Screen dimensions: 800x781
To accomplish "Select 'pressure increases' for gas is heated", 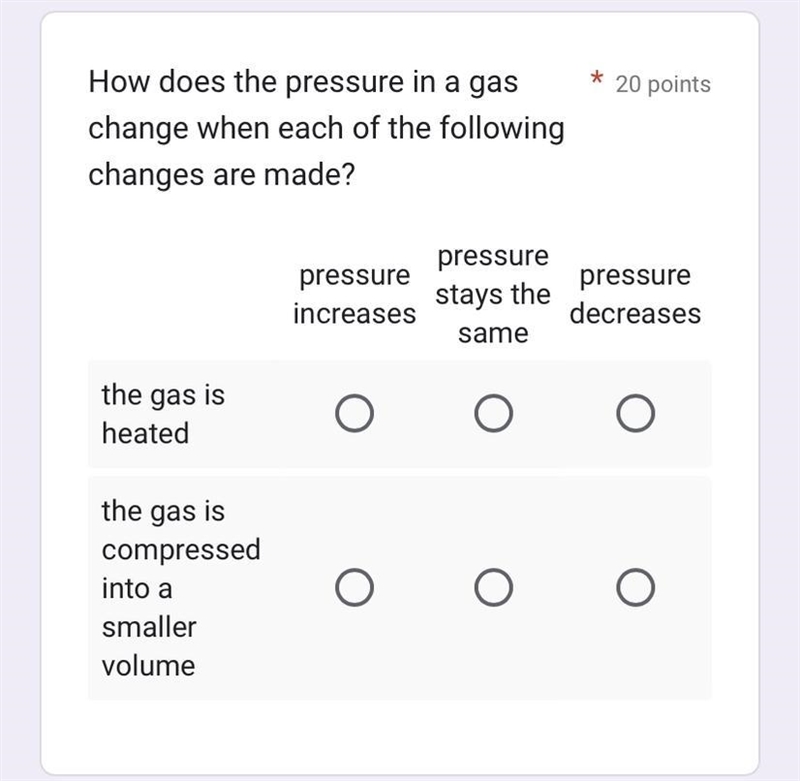I will coord(354,413).
